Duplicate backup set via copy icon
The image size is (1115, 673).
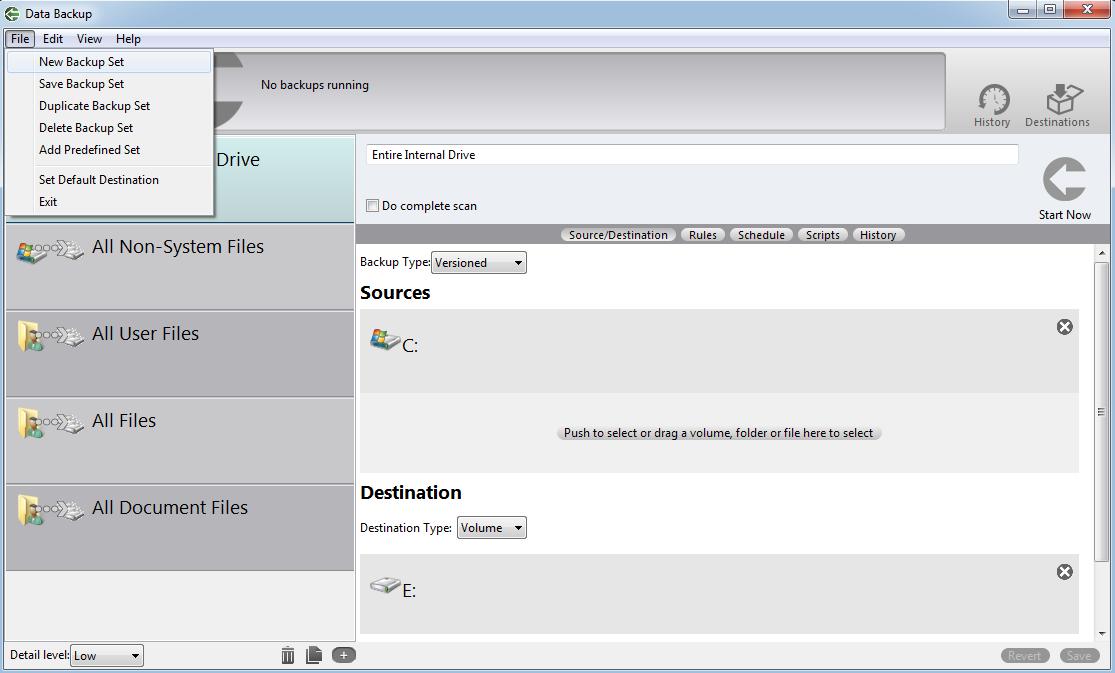coord(314,655)
